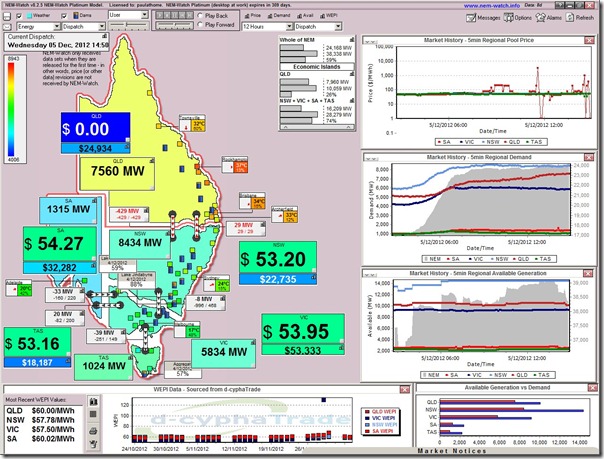Click the pause playback button
Screen dimensions: 604x459
point(174,15)
